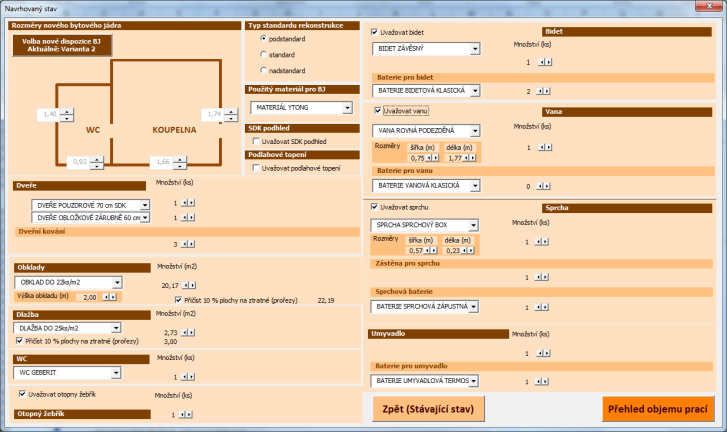The image size is (727, 432).
Task: Adjust Baterie pro umyvadlo quantity stepper
Action: (x=542, y=381)
